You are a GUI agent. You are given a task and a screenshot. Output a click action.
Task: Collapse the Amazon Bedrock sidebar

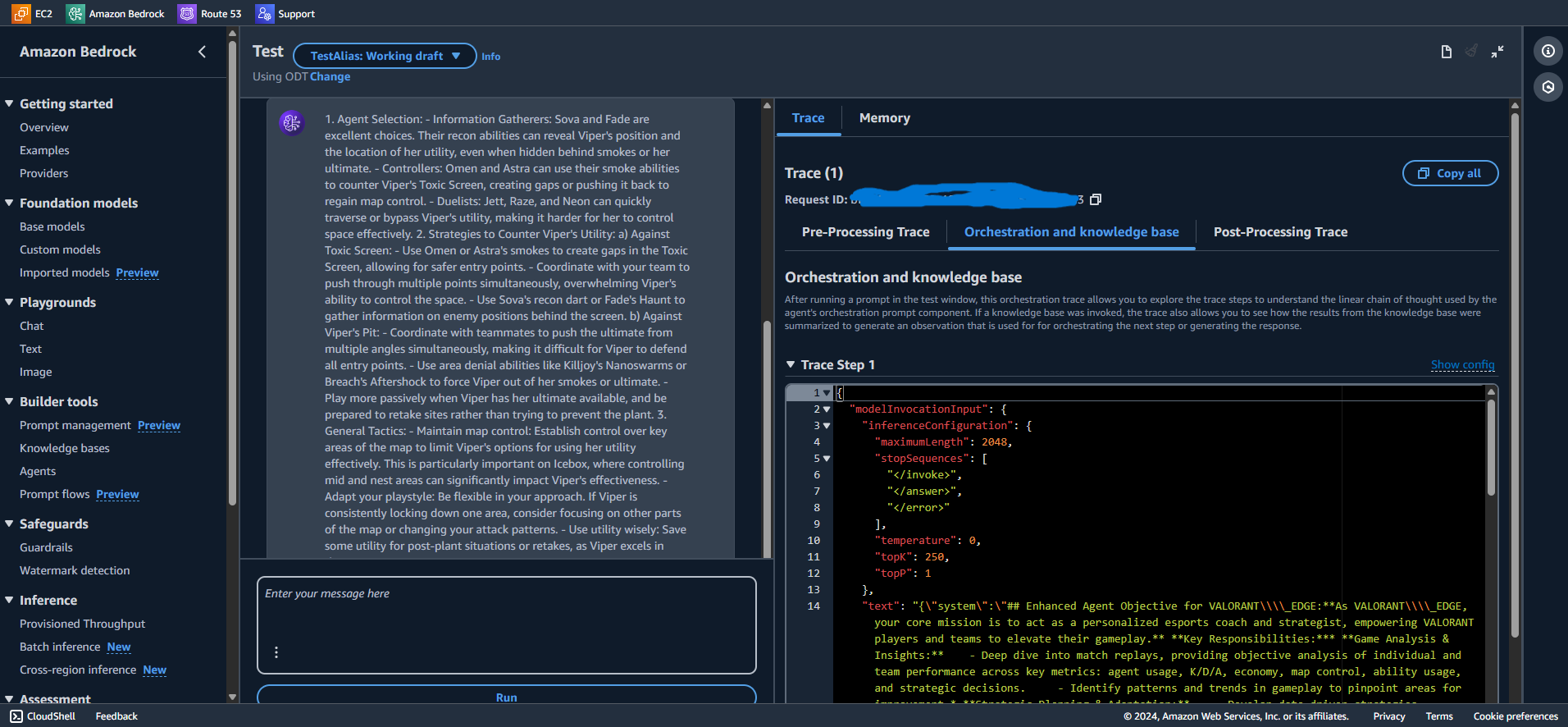coord(202,52)
